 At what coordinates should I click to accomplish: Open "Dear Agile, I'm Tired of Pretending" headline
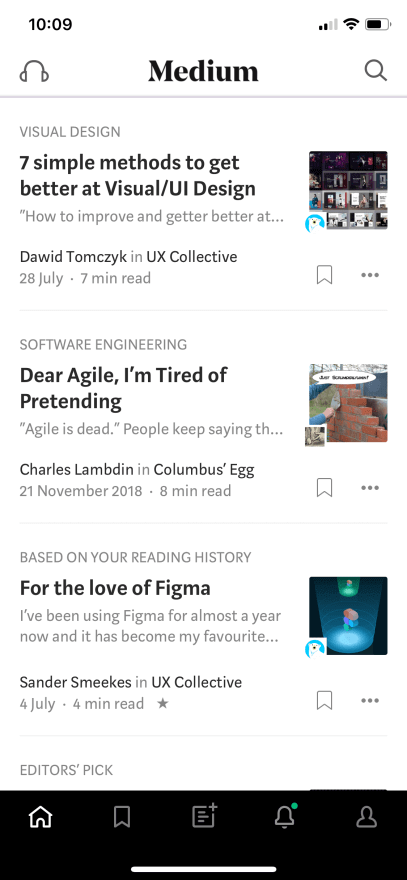coord(124,388)
